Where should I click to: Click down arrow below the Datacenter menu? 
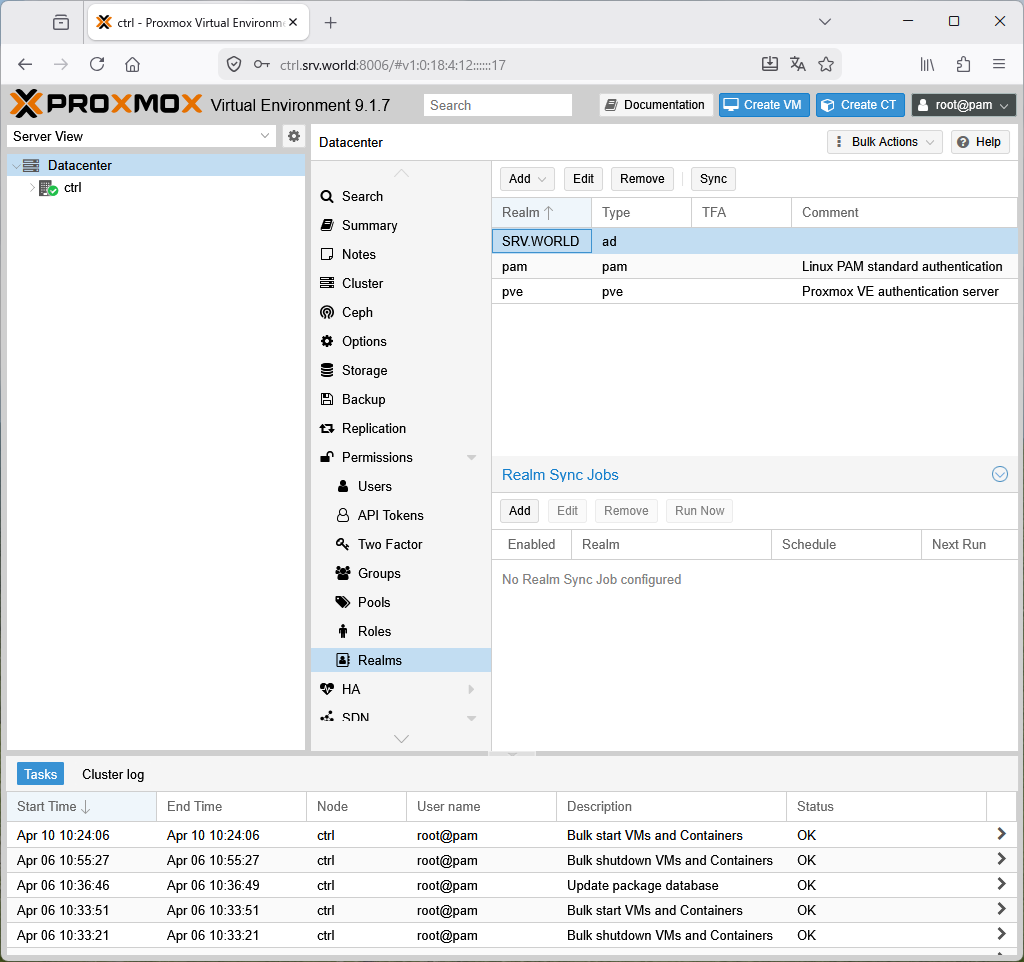pos(401,739)
